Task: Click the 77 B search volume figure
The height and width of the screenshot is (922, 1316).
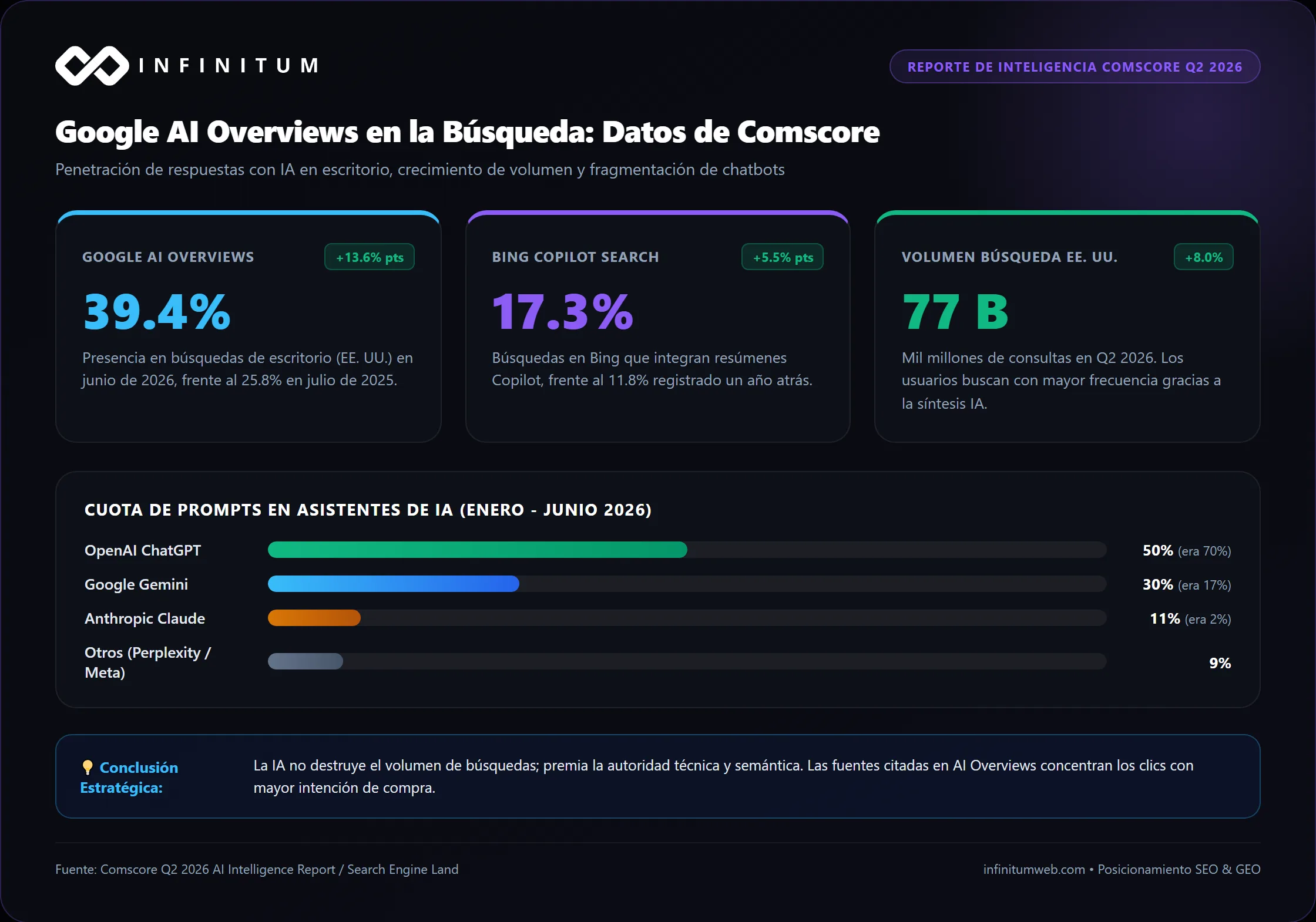Action: (x=955, y=312)
